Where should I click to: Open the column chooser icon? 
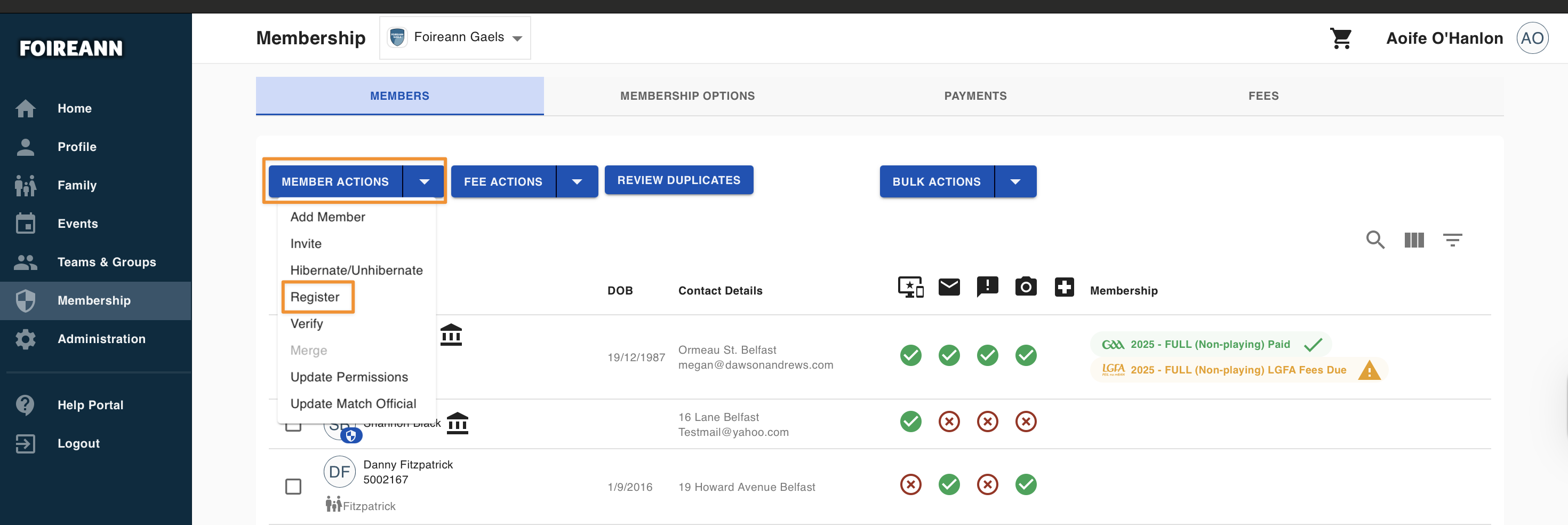point(1413,240)
